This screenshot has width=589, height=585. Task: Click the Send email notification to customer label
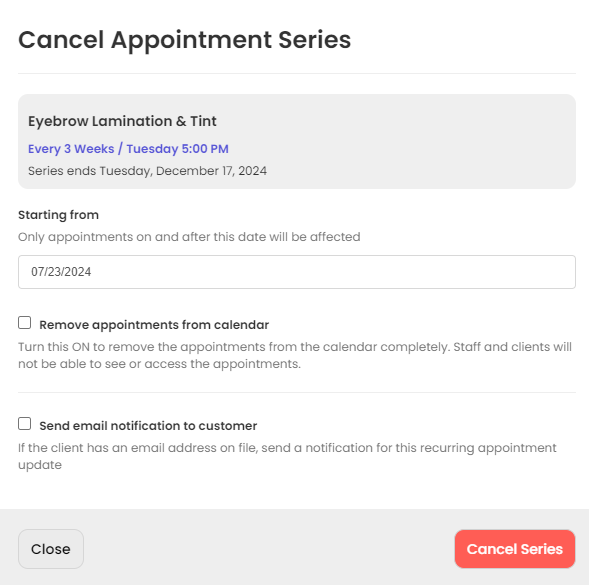click(148, 426)
